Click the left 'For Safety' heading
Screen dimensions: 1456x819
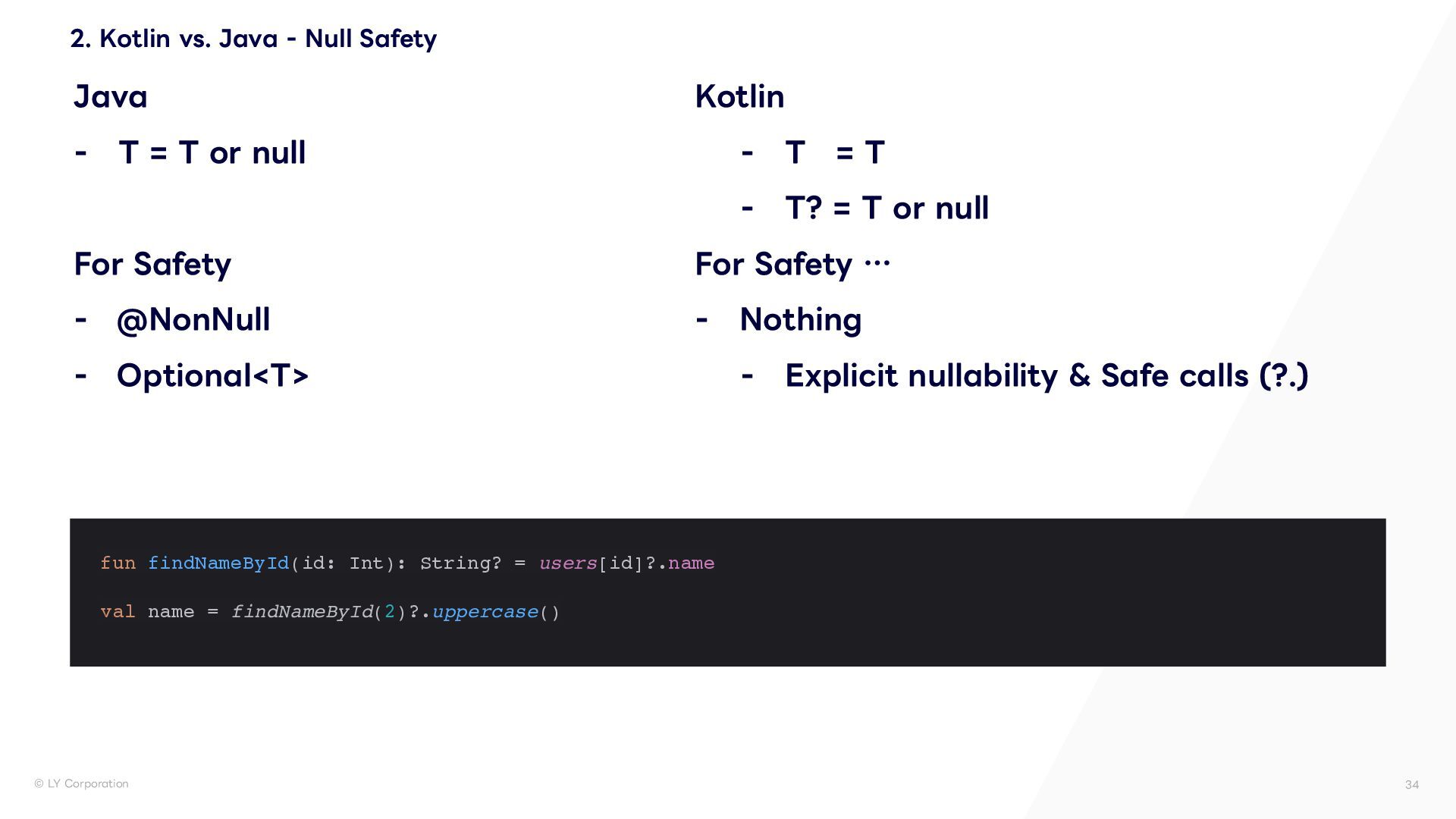point(152,265)
